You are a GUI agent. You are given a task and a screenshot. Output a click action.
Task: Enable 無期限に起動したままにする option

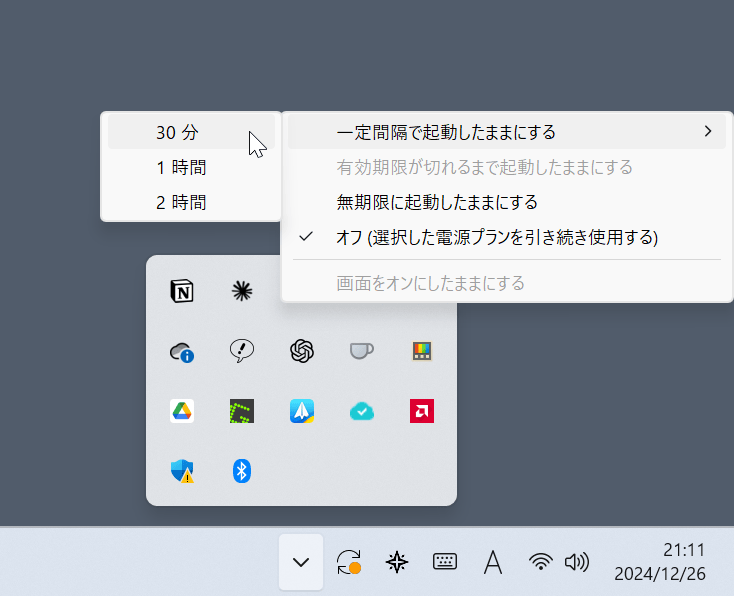pyautogui.click(x=437, y=202)
